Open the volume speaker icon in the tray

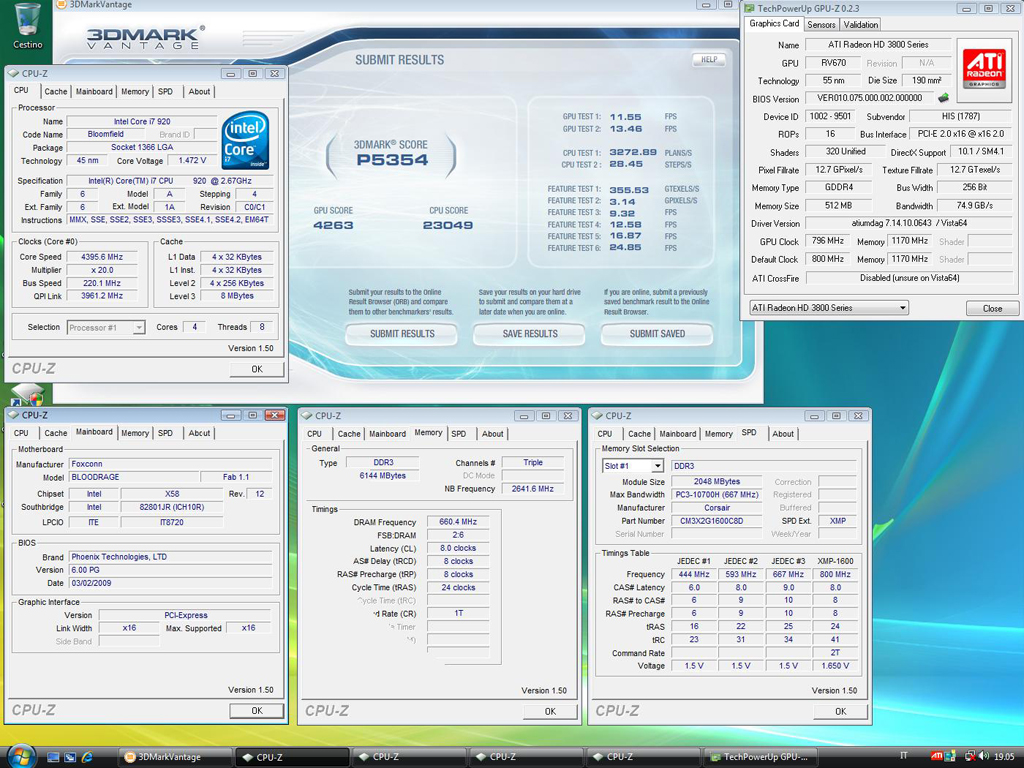tap(983, 756)
